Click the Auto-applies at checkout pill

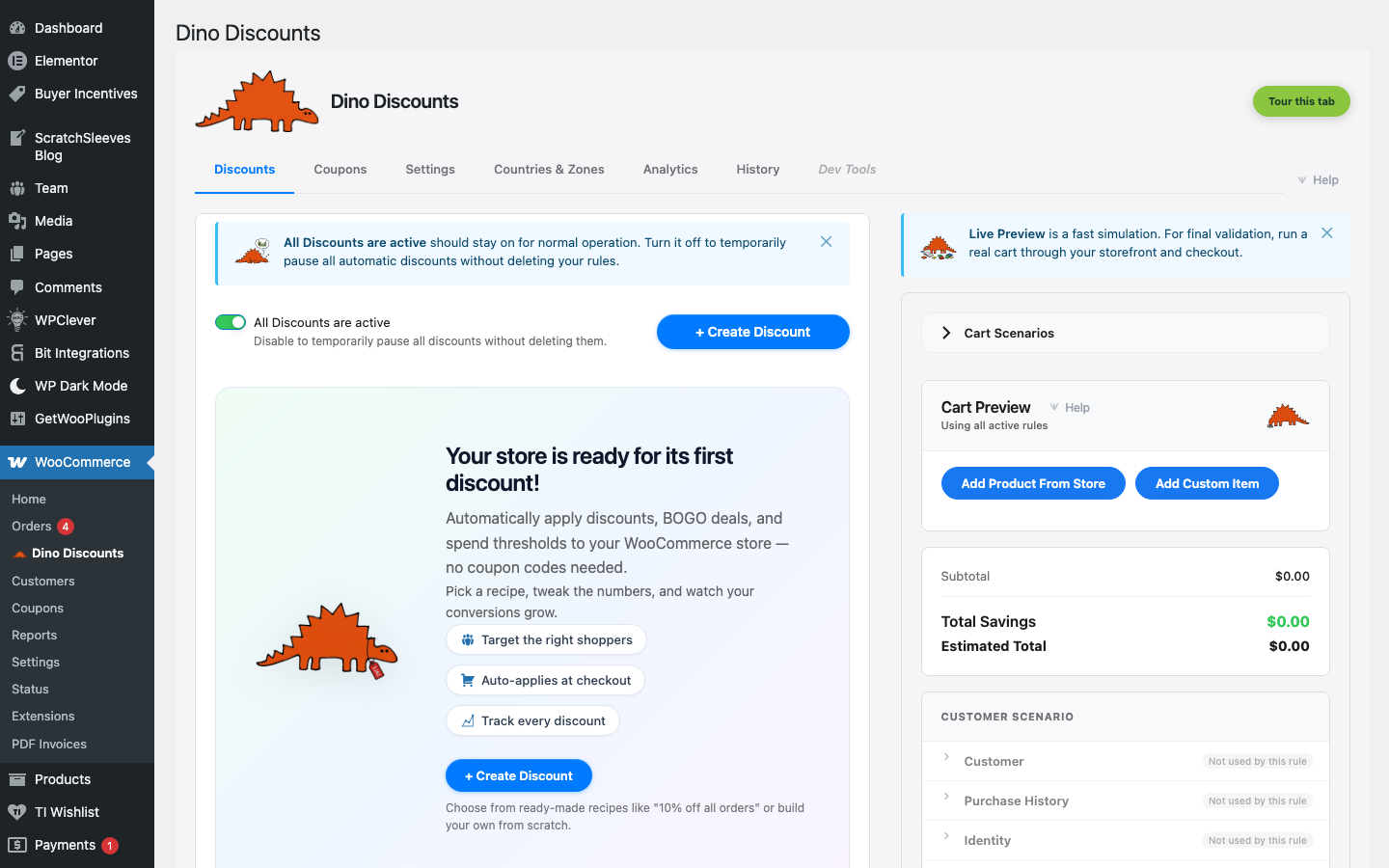545,680
